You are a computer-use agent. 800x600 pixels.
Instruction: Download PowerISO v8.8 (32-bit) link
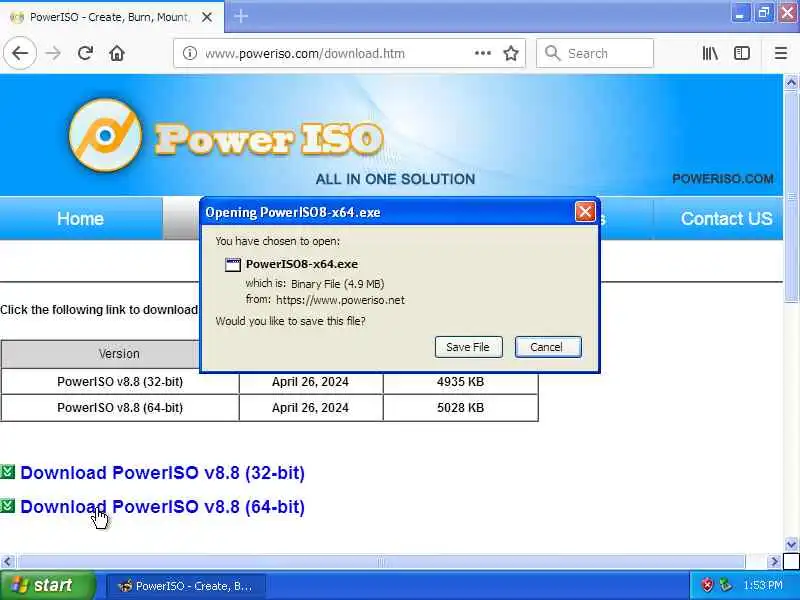coord(162,472)
